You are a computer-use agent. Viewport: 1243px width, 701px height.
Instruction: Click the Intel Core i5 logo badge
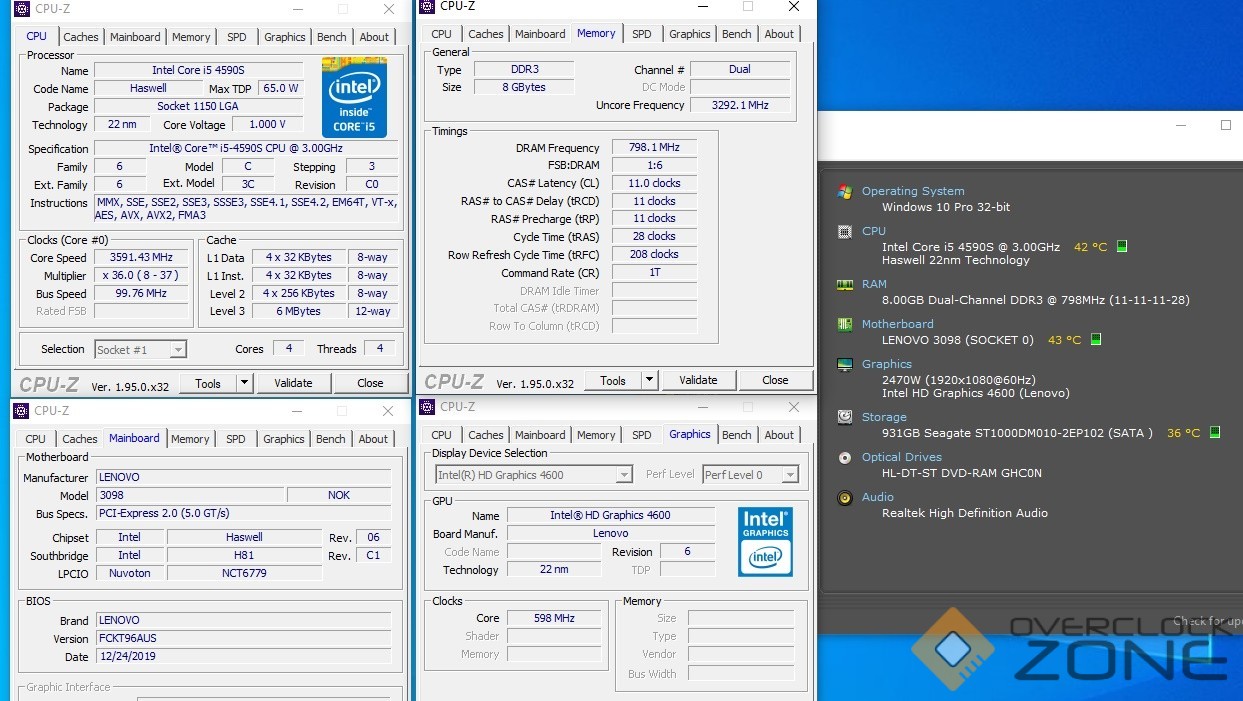tap(354, 97)
